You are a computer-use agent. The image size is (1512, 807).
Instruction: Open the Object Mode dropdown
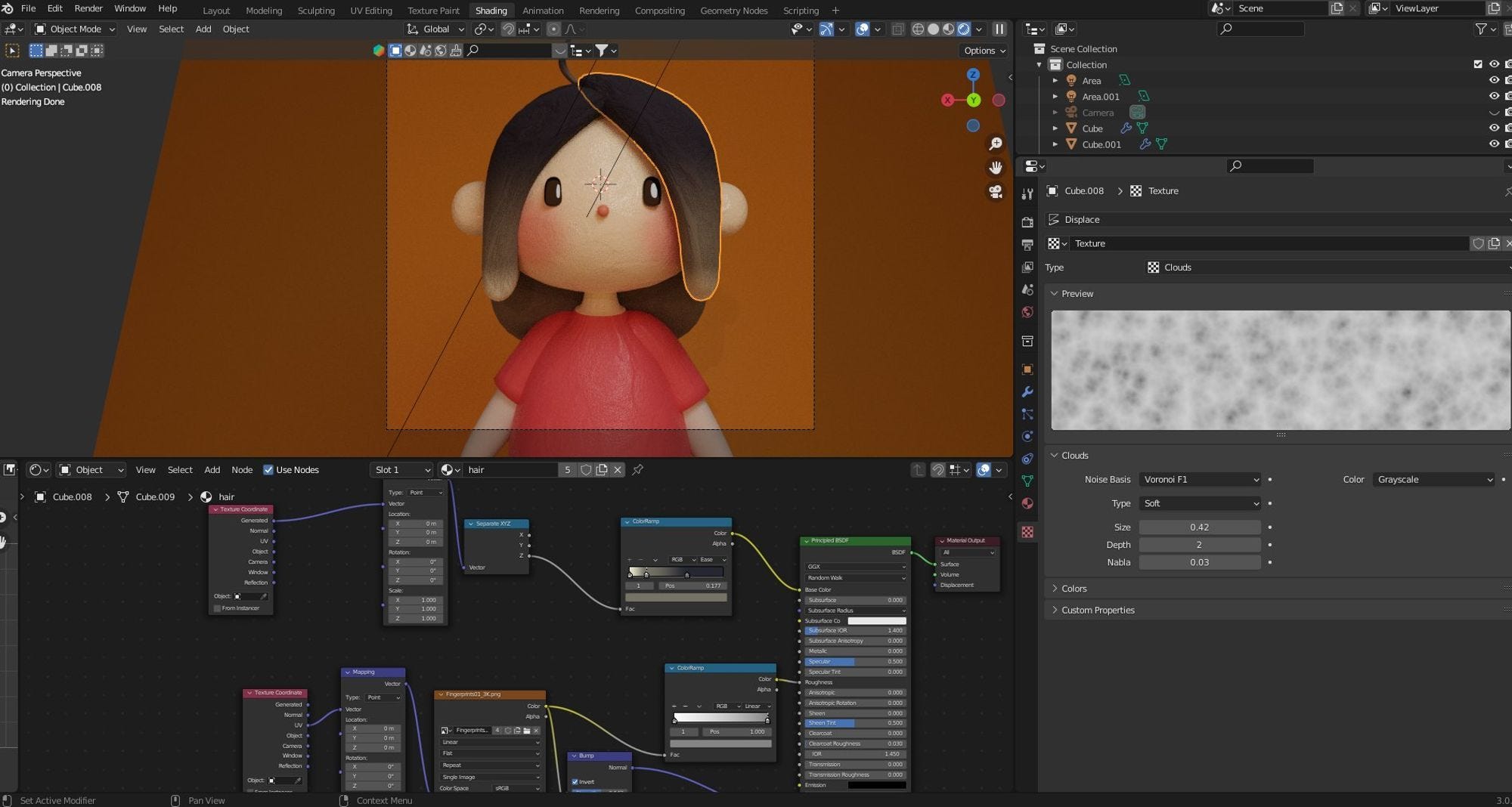point(75,29)
